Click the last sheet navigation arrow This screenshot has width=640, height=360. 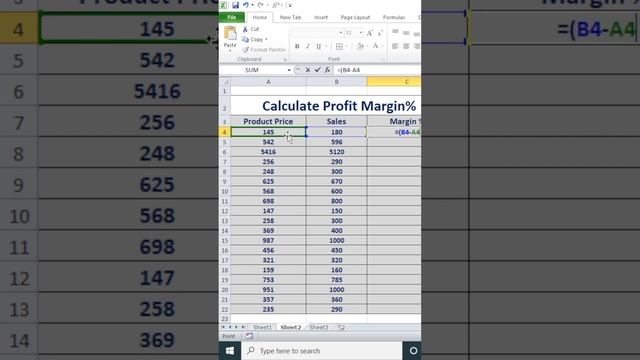(x=243, y=327)
